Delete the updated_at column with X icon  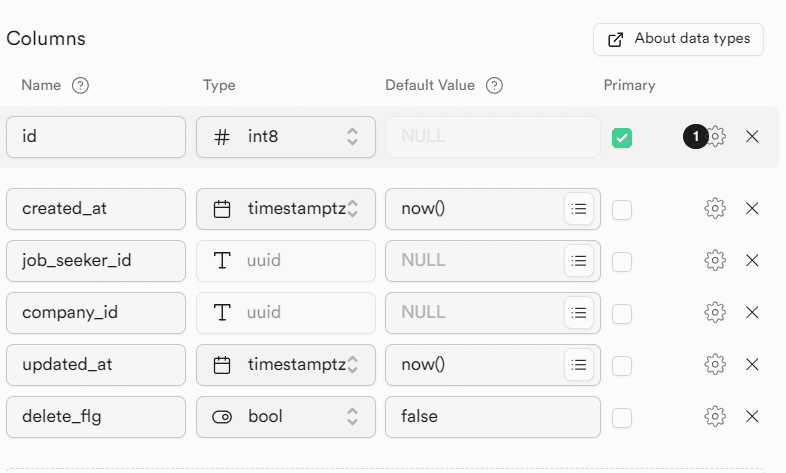[753, 365]
